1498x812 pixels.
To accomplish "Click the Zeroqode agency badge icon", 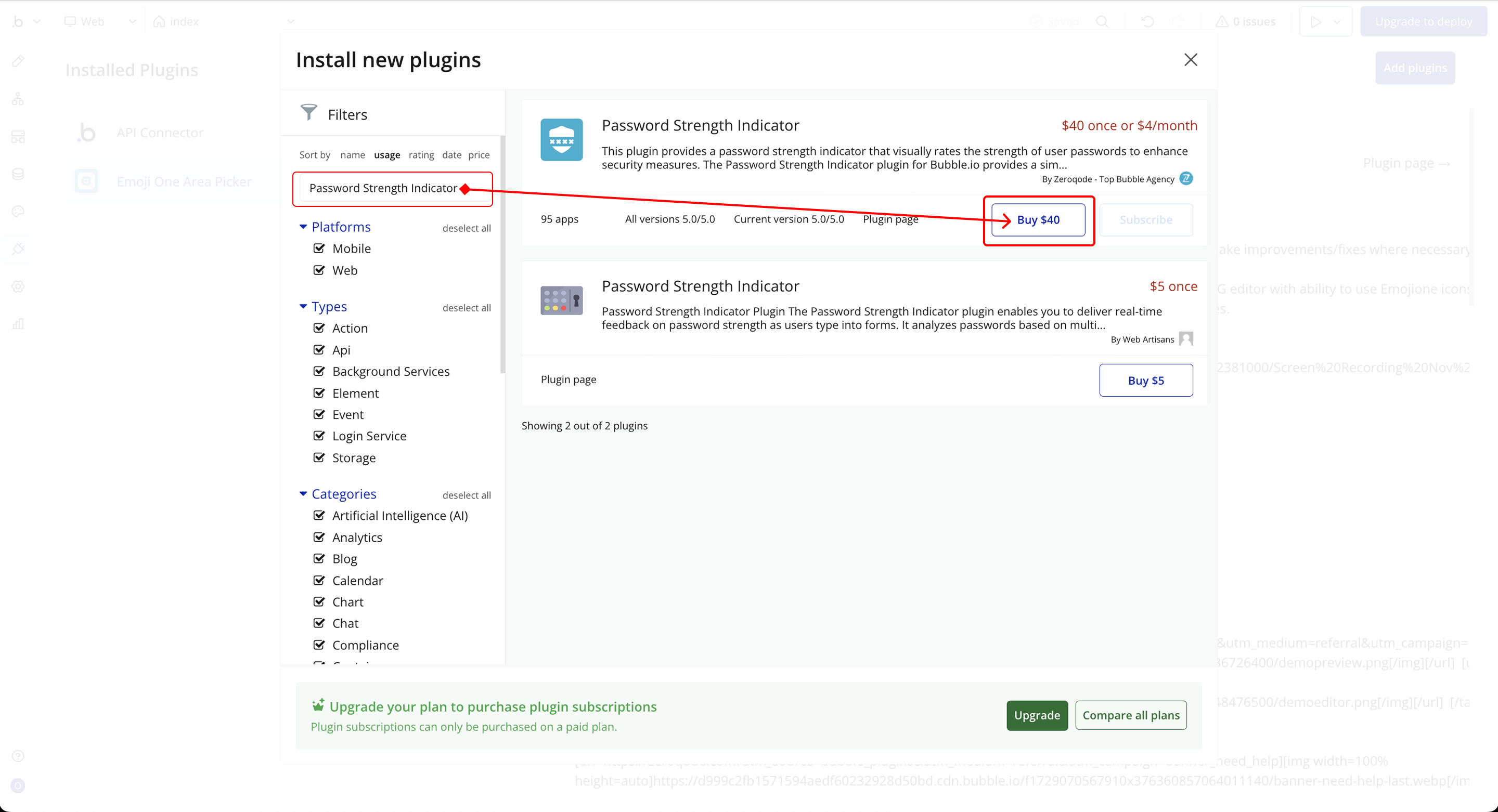I will point(1186,178).
